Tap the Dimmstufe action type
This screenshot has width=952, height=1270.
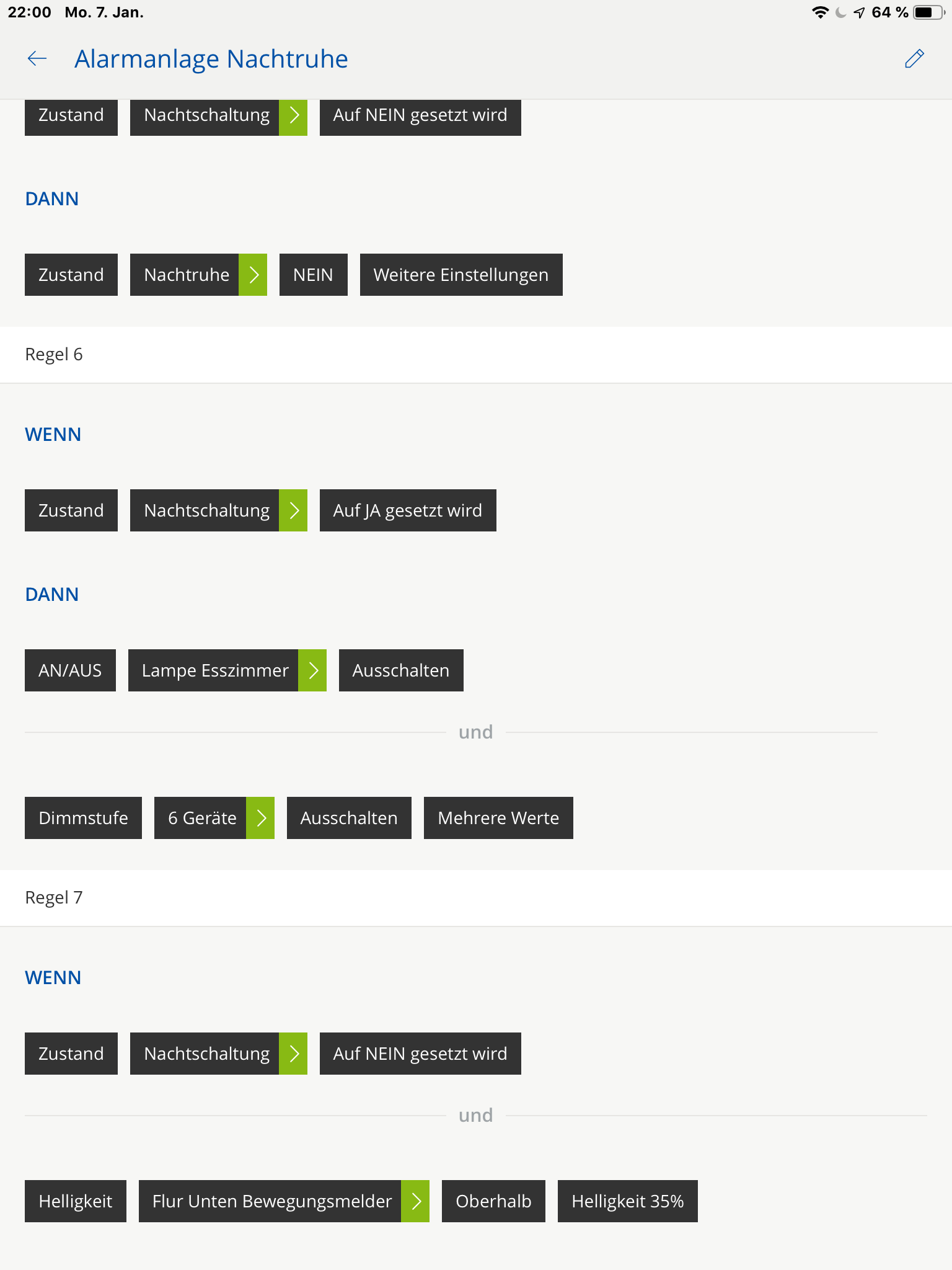pos(83,818)
